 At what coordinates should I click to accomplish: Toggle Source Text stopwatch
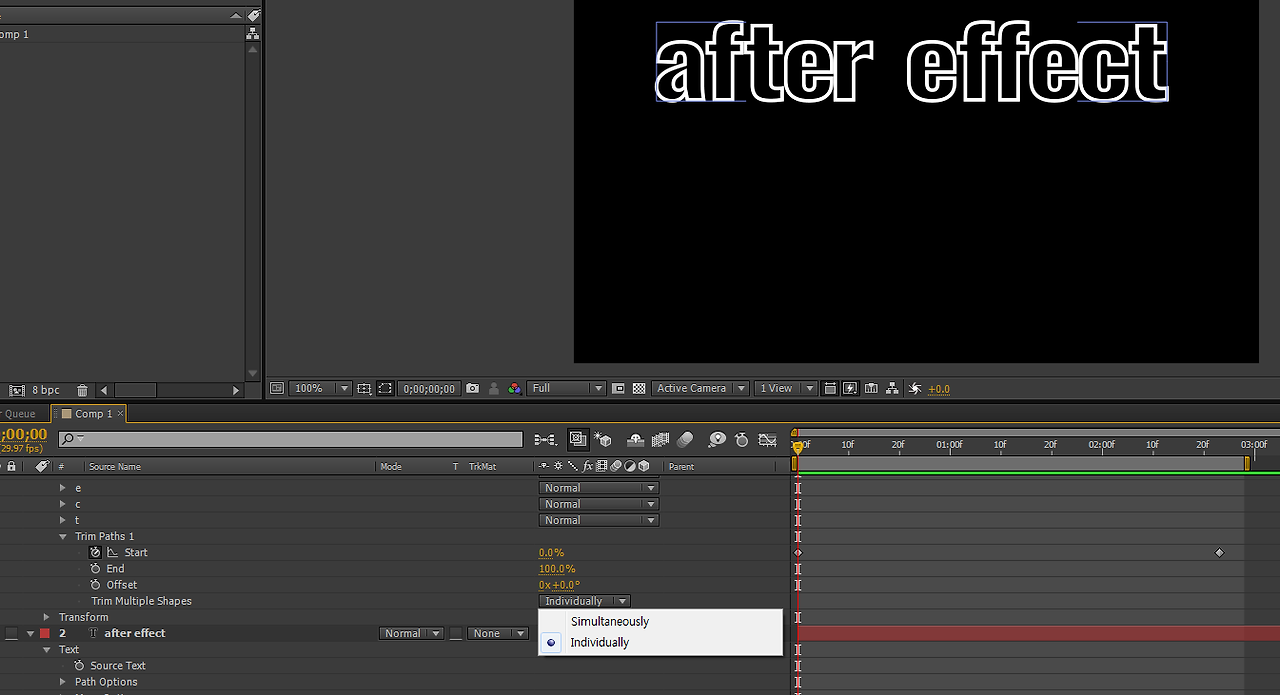[x=79, y=665]
